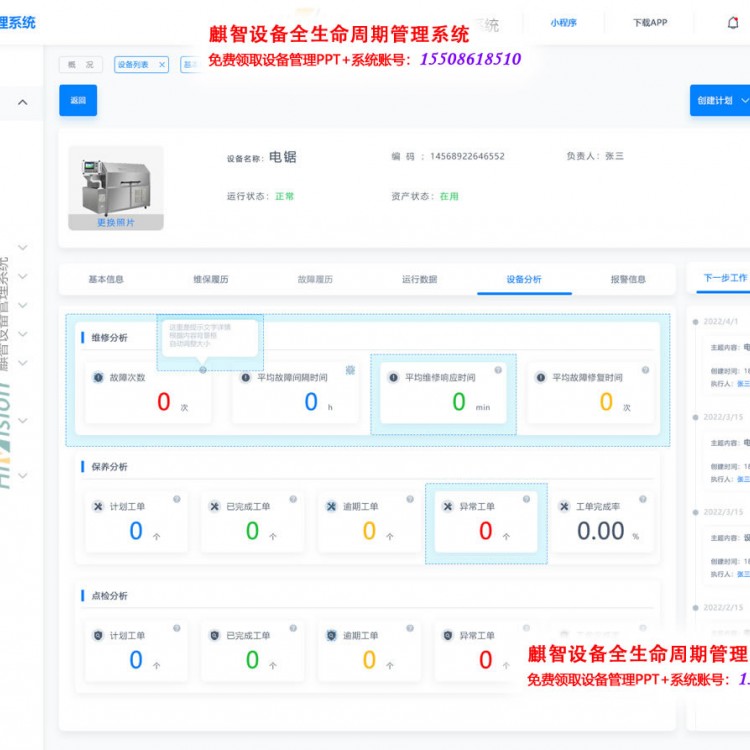Select the 设备分析 tab
Screen dimensions: 750x750
tap(524, 279)
